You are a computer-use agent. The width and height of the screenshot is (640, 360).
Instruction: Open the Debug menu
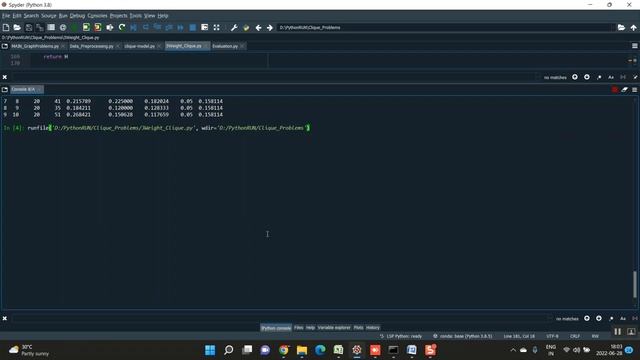[x=77, y=16]
